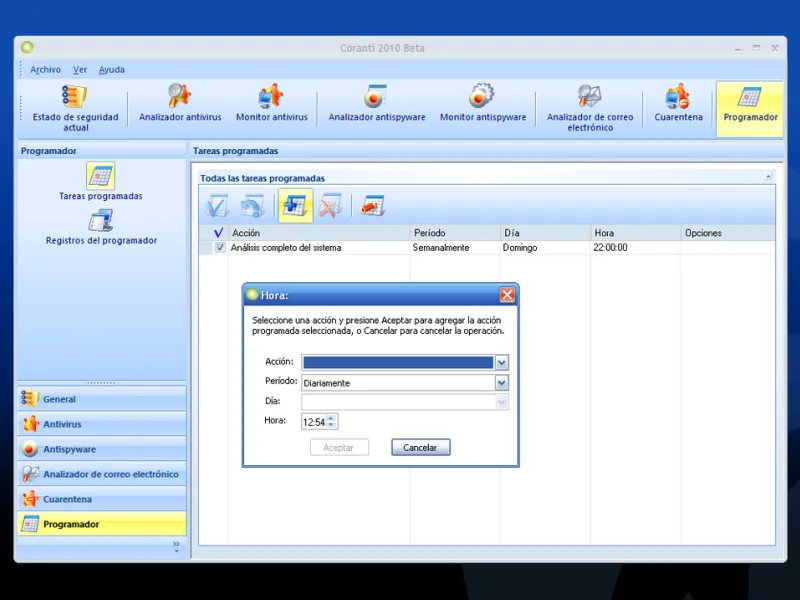Click the enable task checkmark calendar icon

(217, 206)
